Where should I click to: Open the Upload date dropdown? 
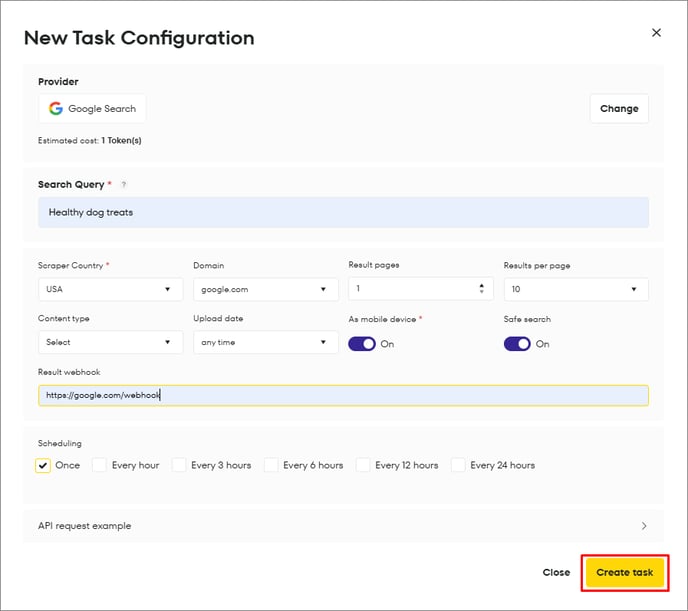[x=266, y=342]
